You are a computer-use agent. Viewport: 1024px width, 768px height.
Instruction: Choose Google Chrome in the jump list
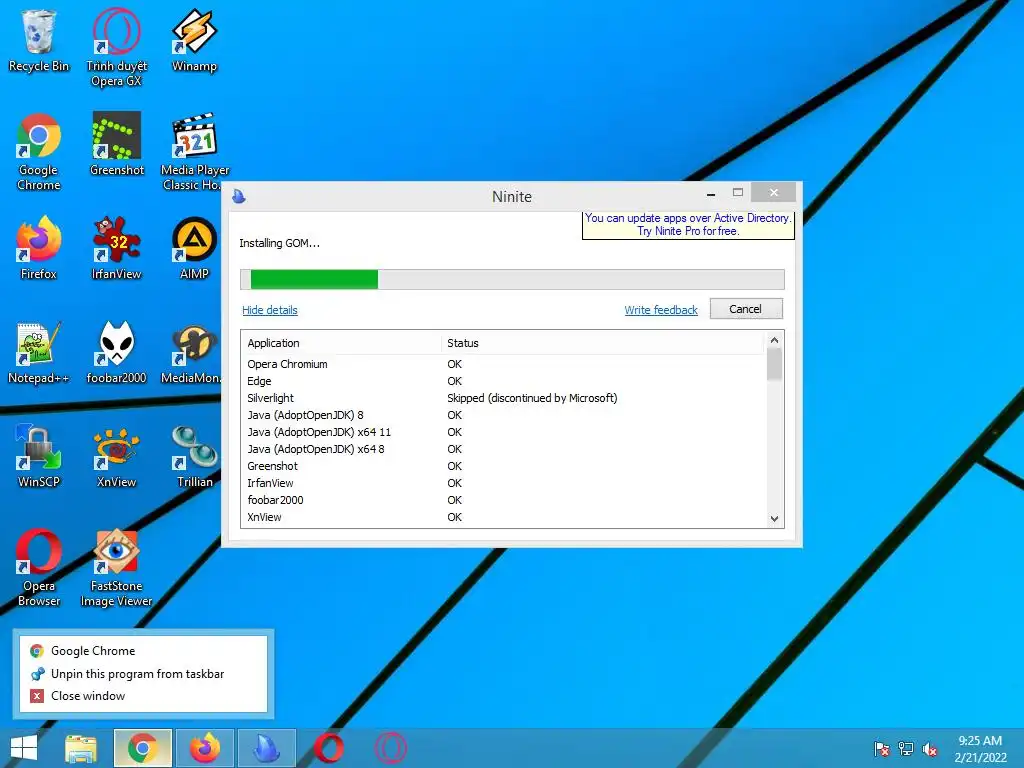[x=143, y=650]
